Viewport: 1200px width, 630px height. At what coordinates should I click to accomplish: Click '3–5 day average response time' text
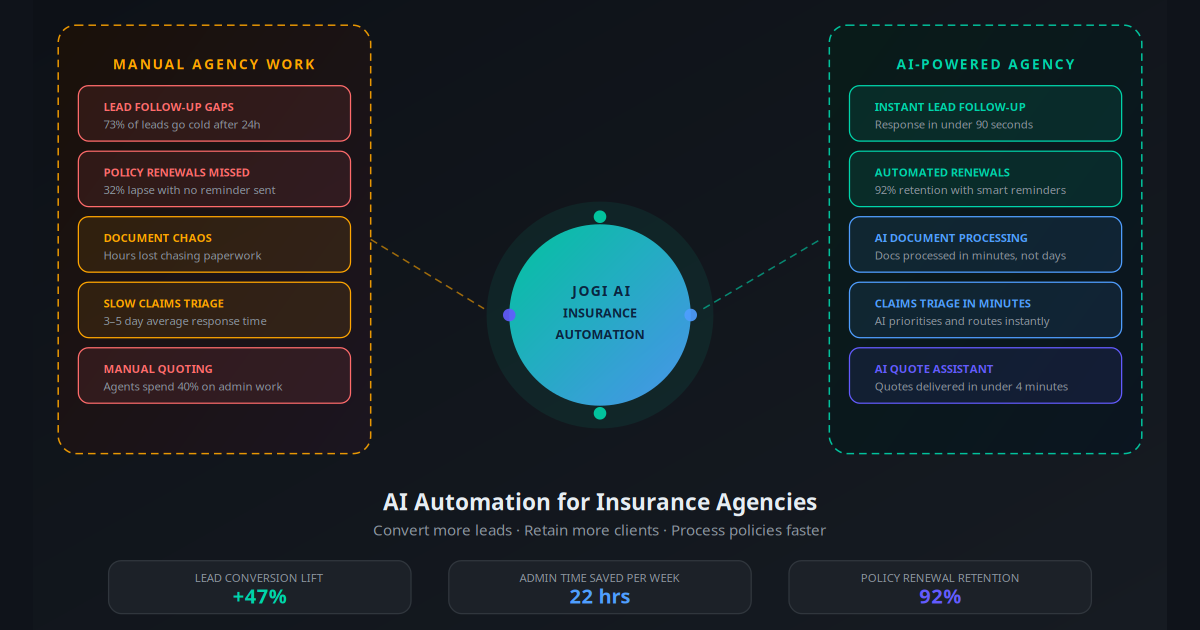(185, 321)
